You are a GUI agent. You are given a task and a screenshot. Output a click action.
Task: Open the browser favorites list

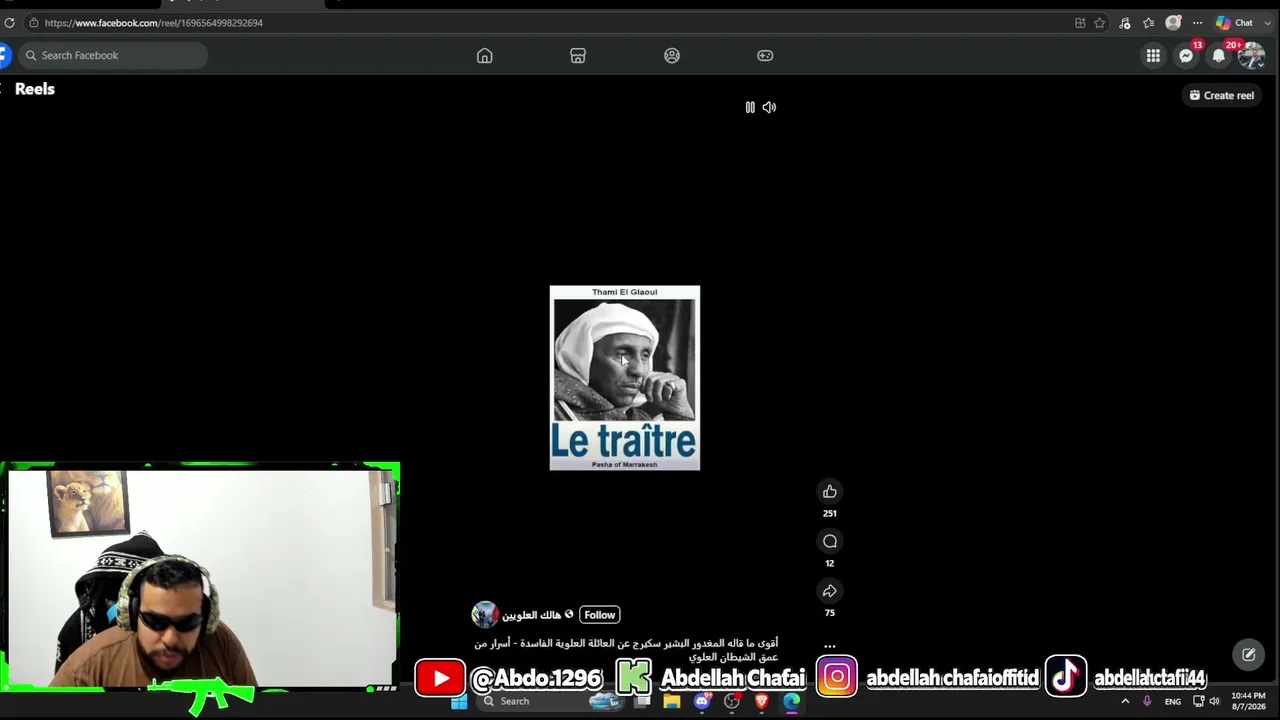(1148, 23)
